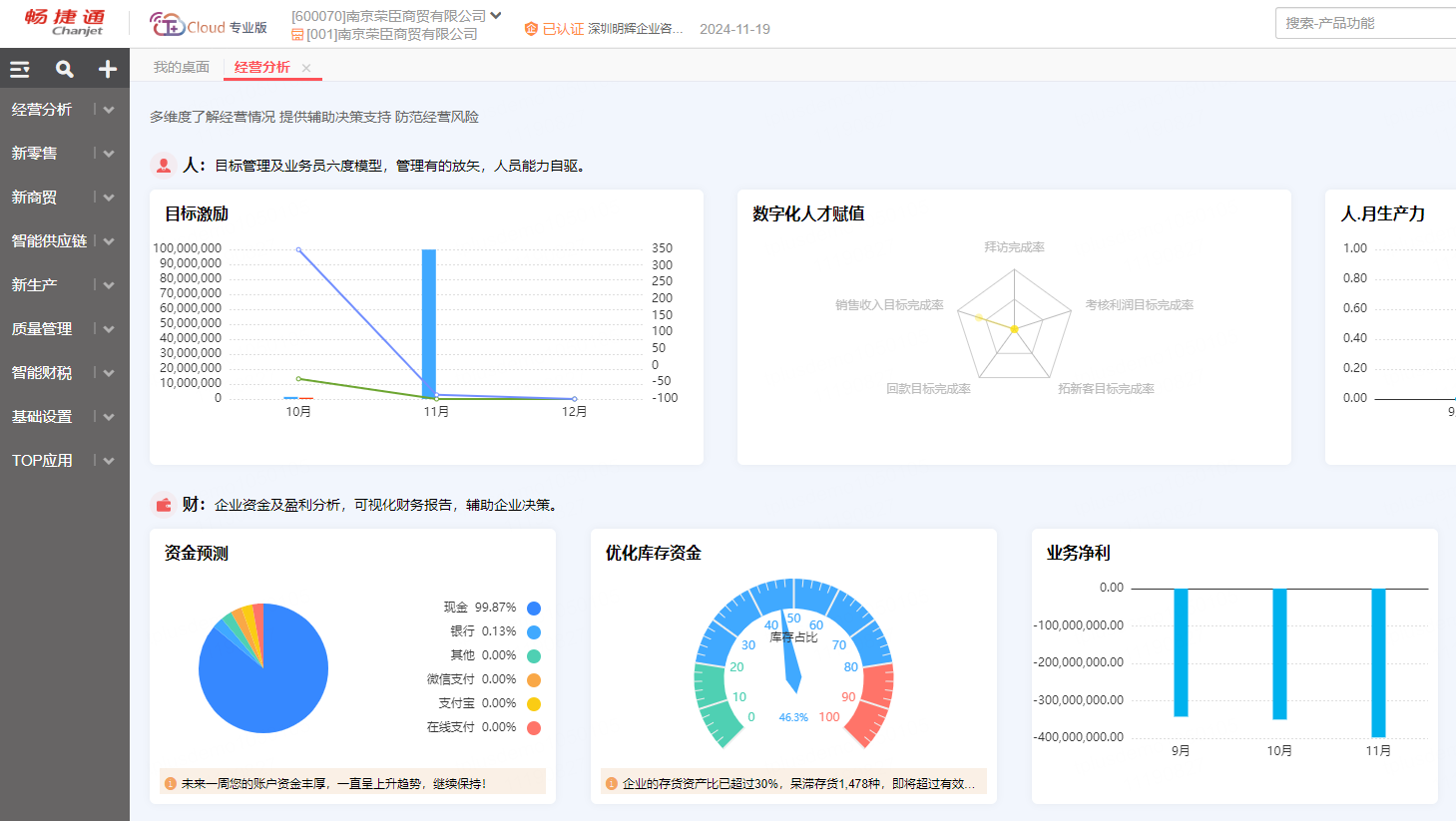Toggle the 现金 legend color dot
Image resolution: width=1456 pixels, height=821 pixels.
pyautogui.click(x=534, y=609)
